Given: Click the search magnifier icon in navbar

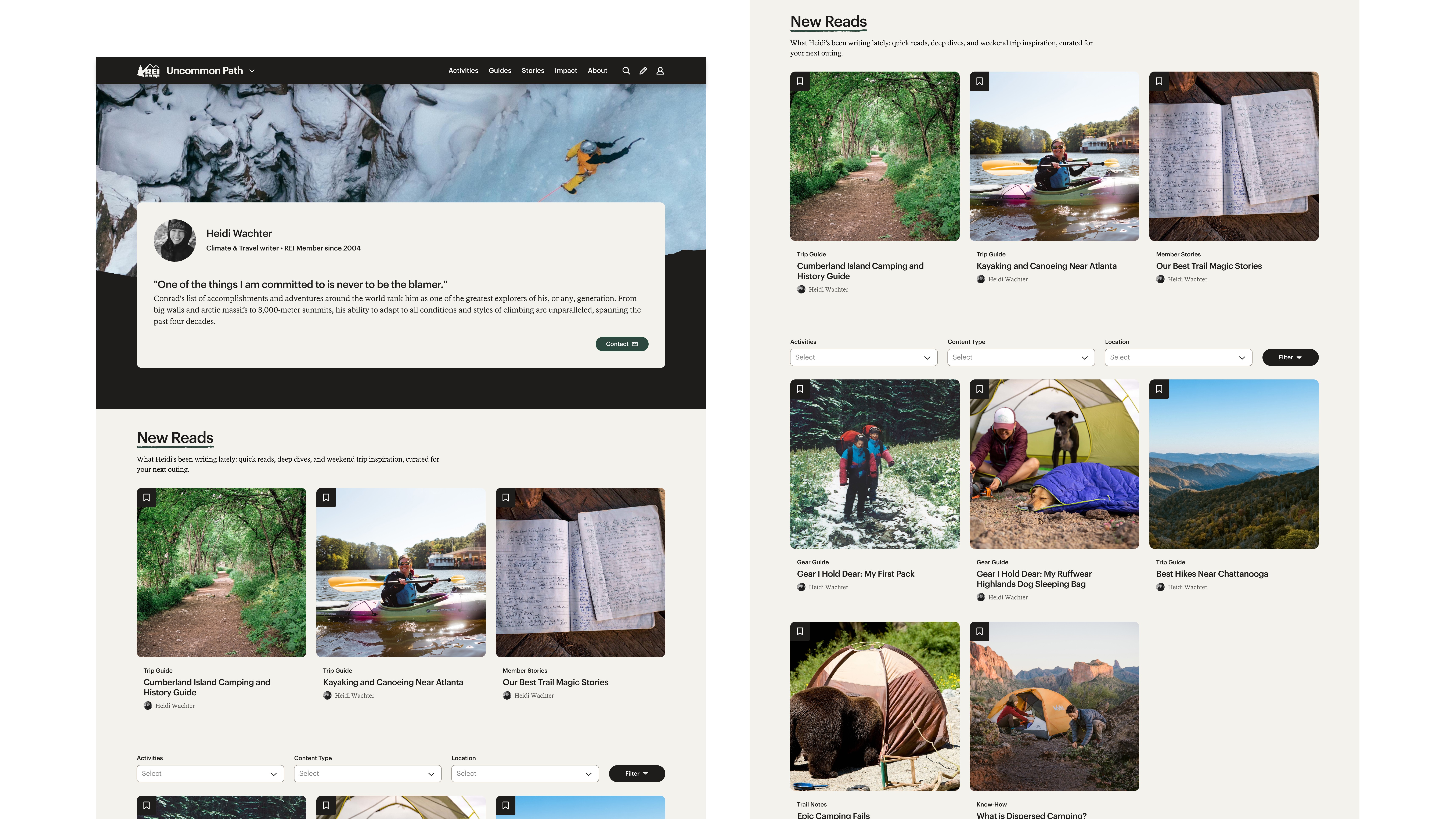Looking at the screenshot, I should tap(626, 71).
